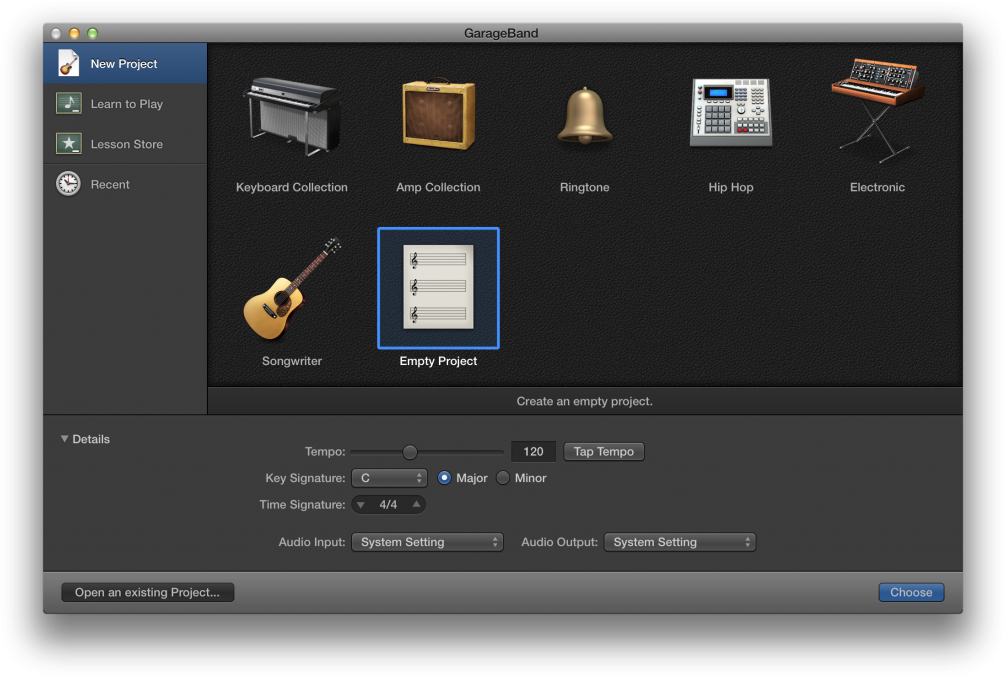
Task: Go to the Lesson Store section
Action: (x=126, y=144)
